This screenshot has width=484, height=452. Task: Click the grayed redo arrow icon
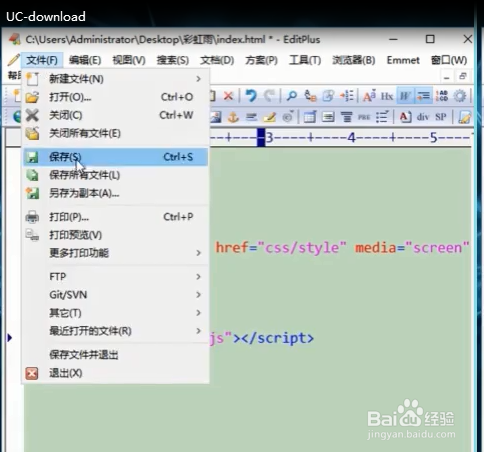[269, 96]
